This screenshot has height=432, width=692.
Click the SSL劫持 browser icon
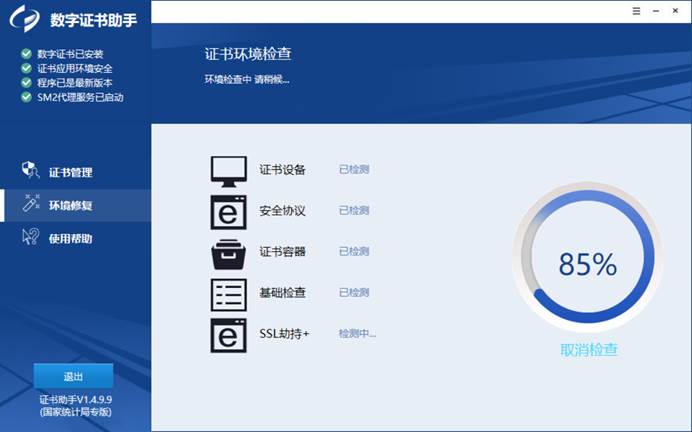point(228,334)
